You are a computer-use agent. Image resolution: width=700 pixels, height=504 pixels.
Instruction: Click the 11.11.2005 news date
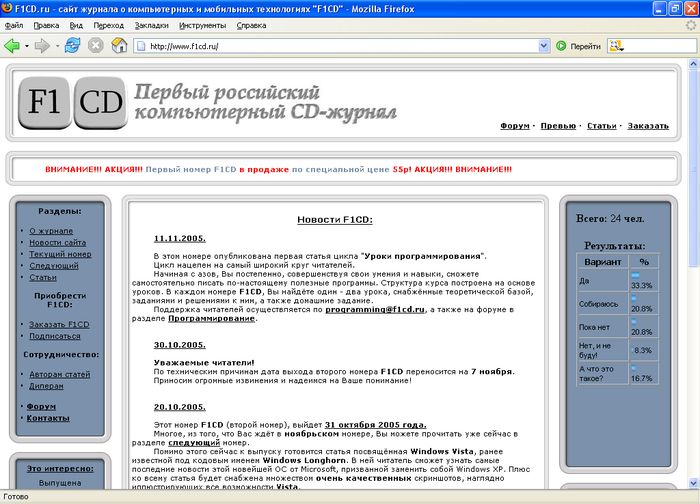click(x=180, y=238)
